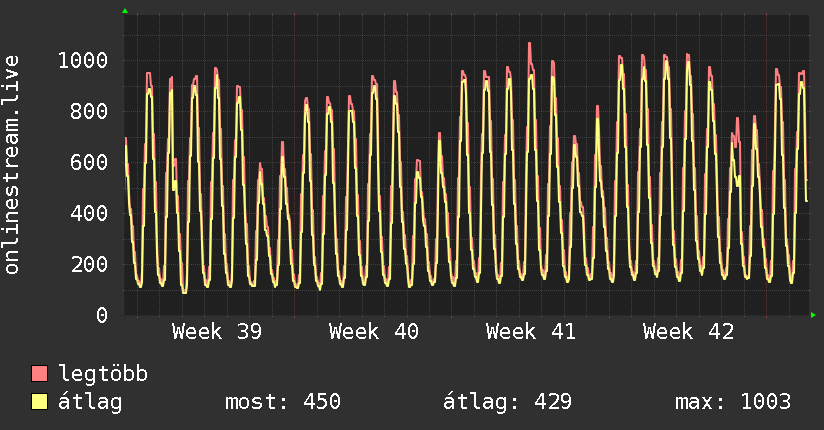
Task: Select the Week 39 axis label
Action: tap(217, 332)
